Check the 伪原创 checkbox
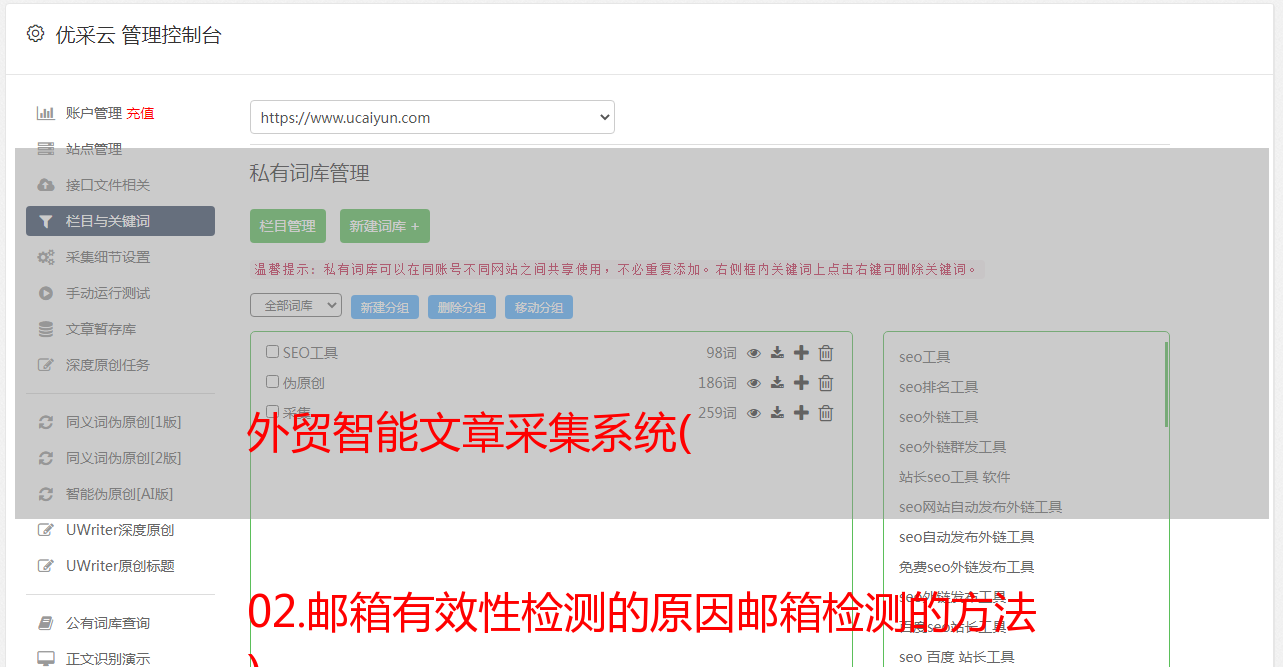The image size is (1283, 667). [x=272, y=382]
